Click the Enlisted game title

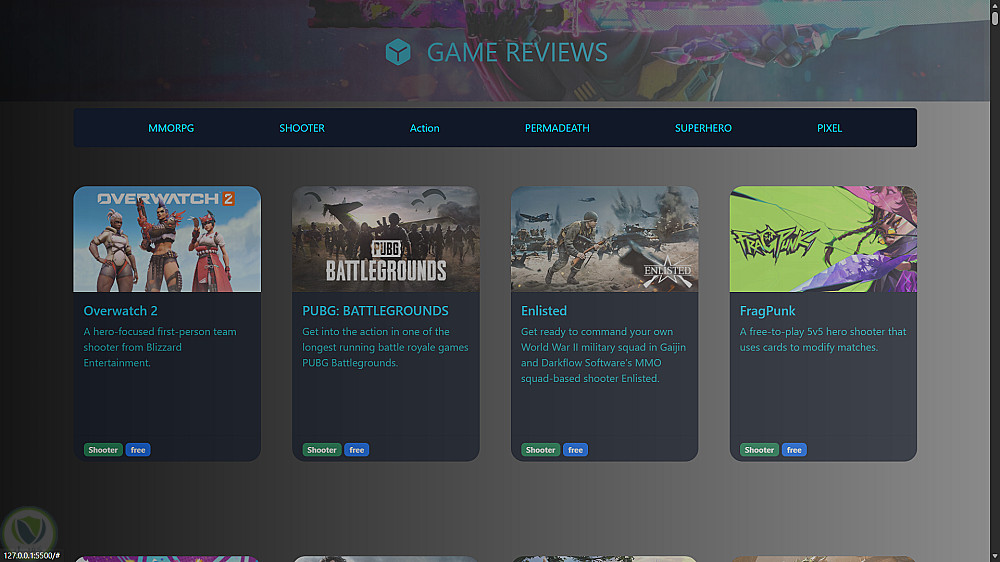(x=543, y=311)
